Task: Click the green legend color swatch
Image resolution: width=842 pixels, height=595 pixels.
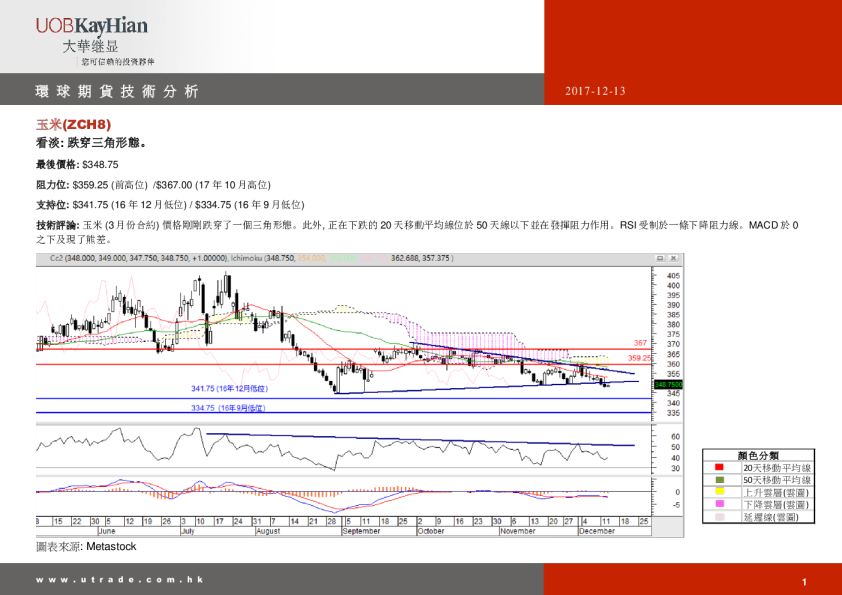Action: [x=718, y=479]
